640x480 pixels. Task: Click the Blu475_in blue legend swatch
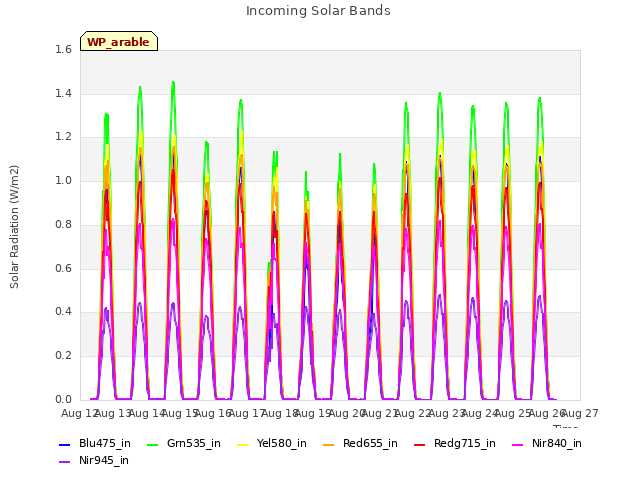(64, 444)
